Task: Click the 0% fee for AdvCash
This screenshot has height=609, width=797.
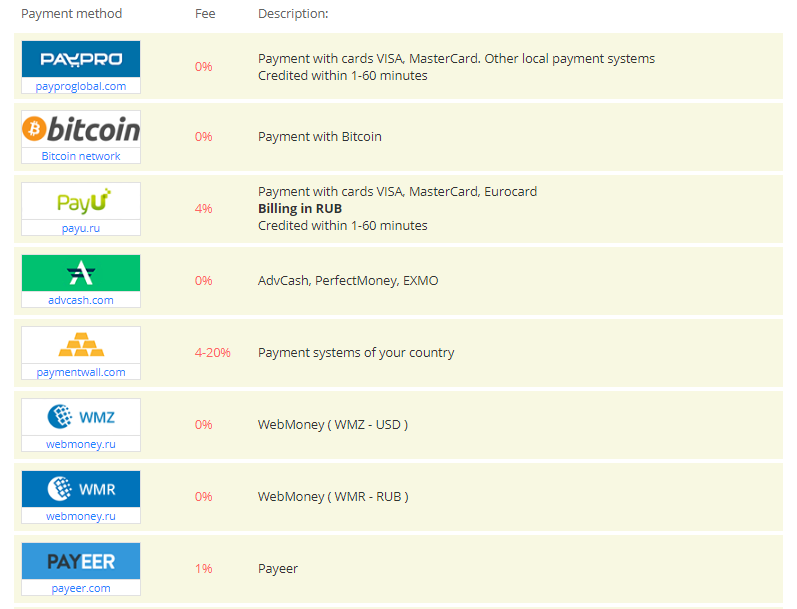Action: pyautogui.click(x=203, y=281)
